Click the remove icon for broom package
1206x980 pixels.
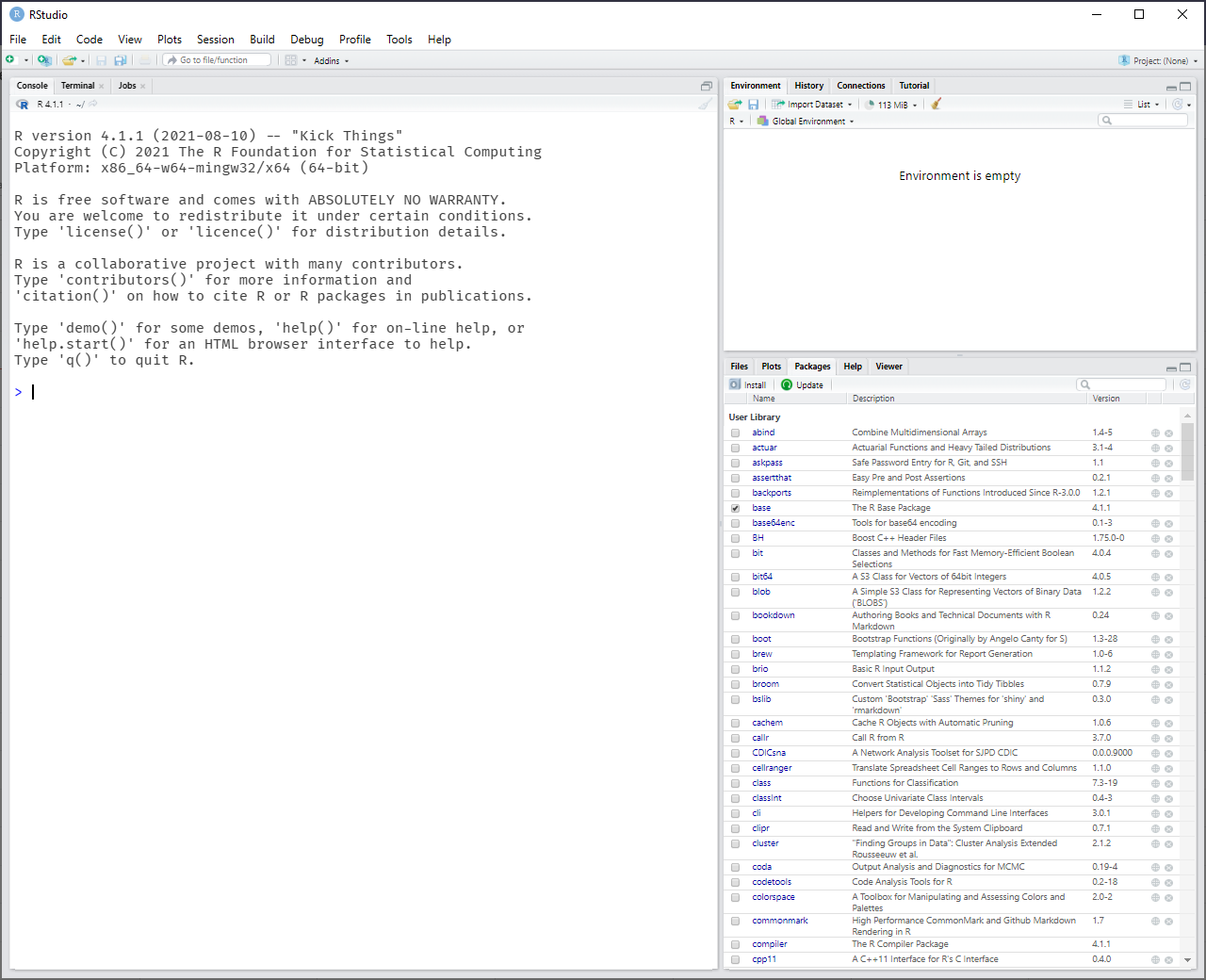[x=1168, y=685]
